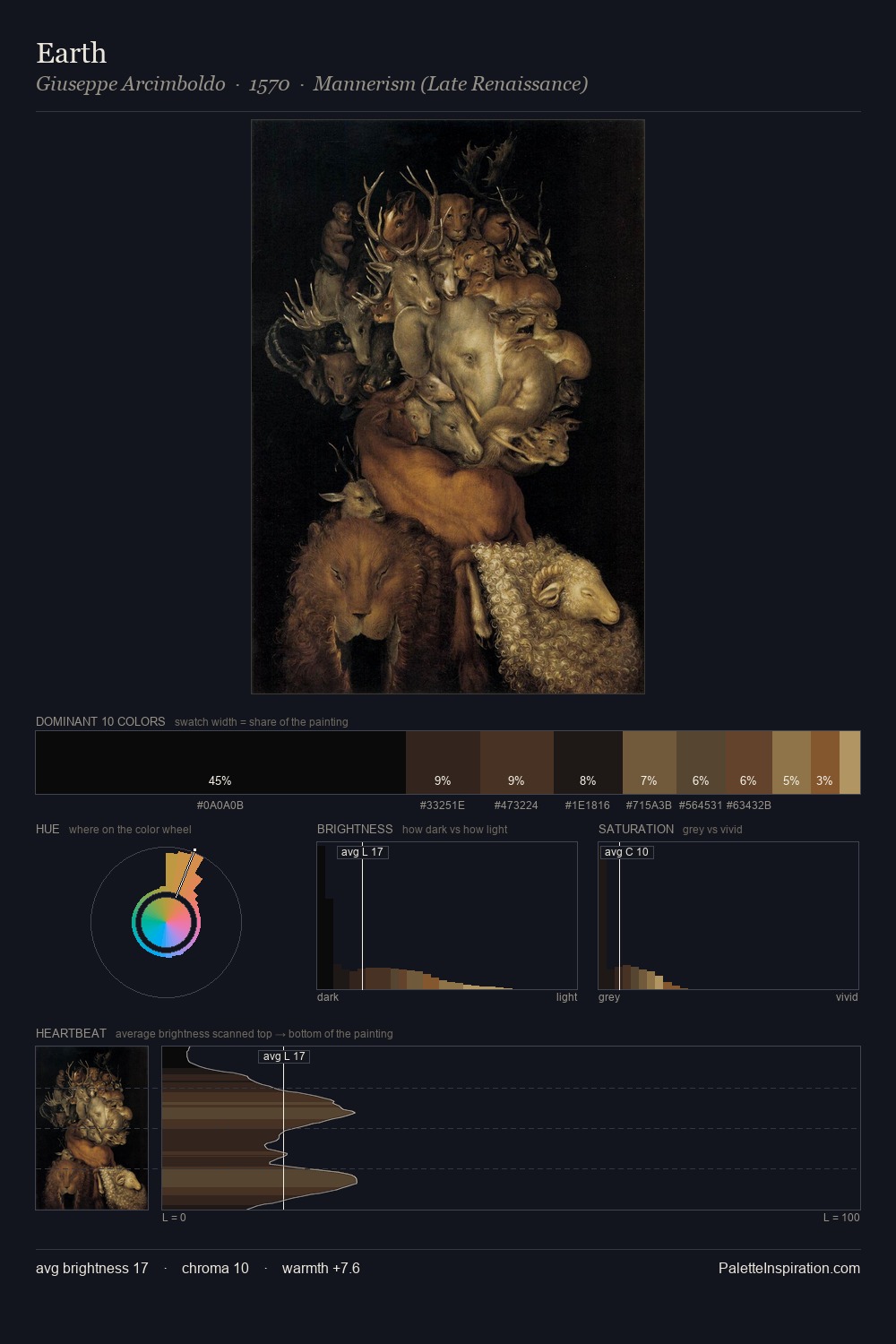Click the 'dark' axis label
896x1344 pixels.
point(328,997)
